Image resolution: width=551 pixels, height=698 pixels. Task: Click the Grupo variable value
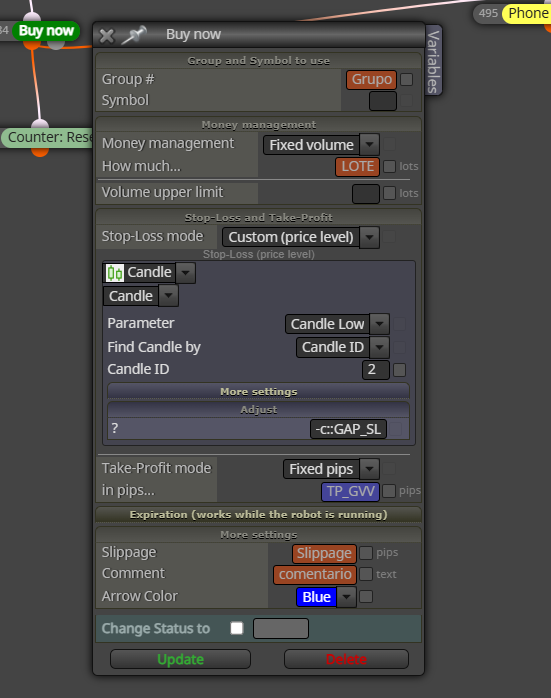pyautogui.click(x=372, y=80)
